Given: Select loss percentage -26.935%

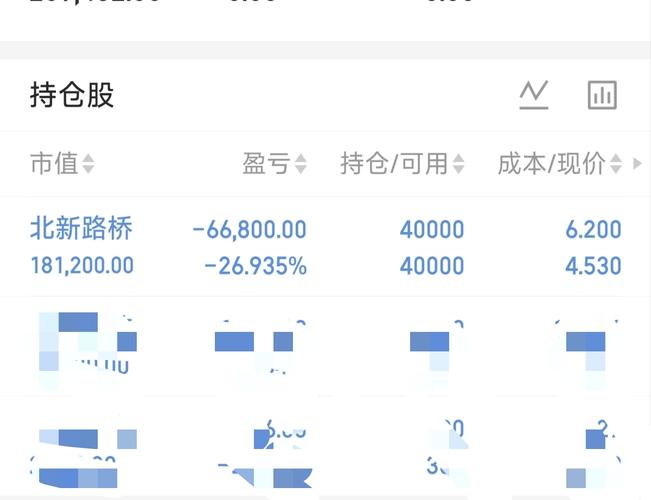Looking at the screenshot, I should [x=256, y=266].
